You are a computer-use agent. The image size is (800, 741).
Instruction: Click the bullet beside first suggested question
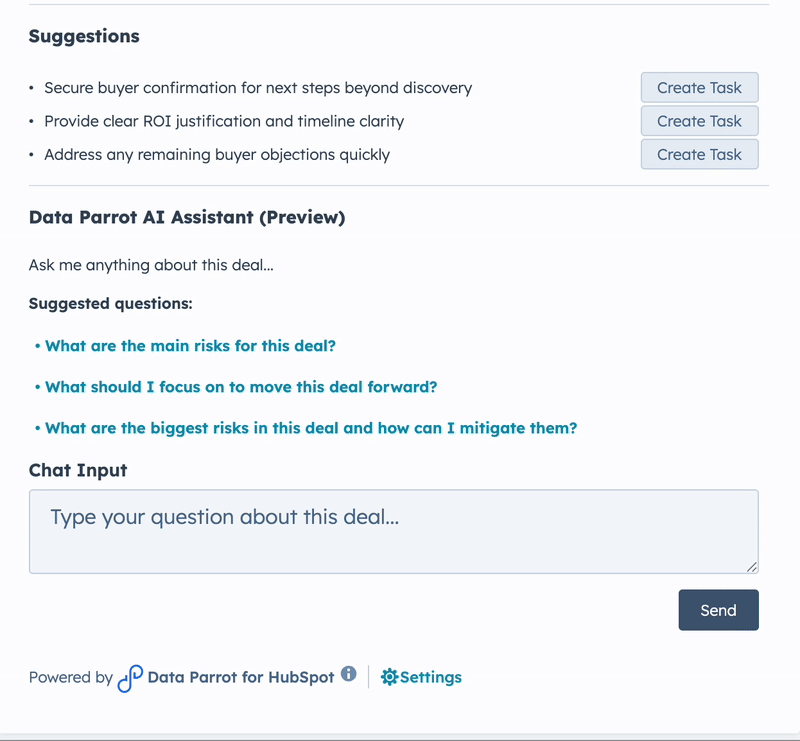point(37,345)
